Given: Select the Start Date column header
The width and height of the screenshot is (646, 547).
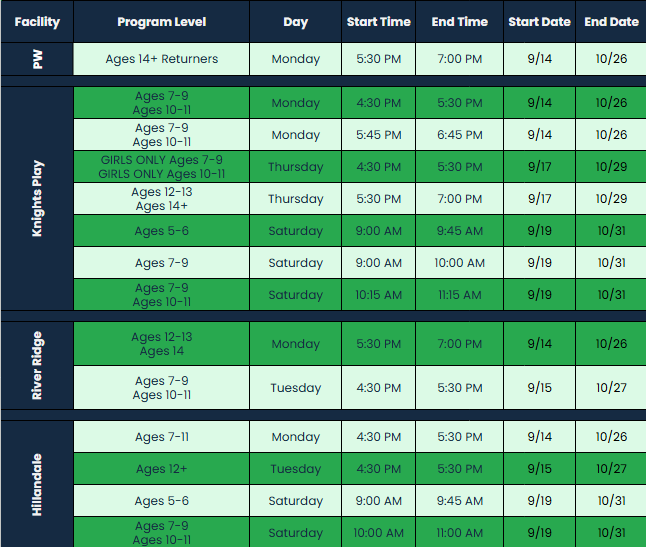Looking at the screenshot, I should click(x=539, y=21).
